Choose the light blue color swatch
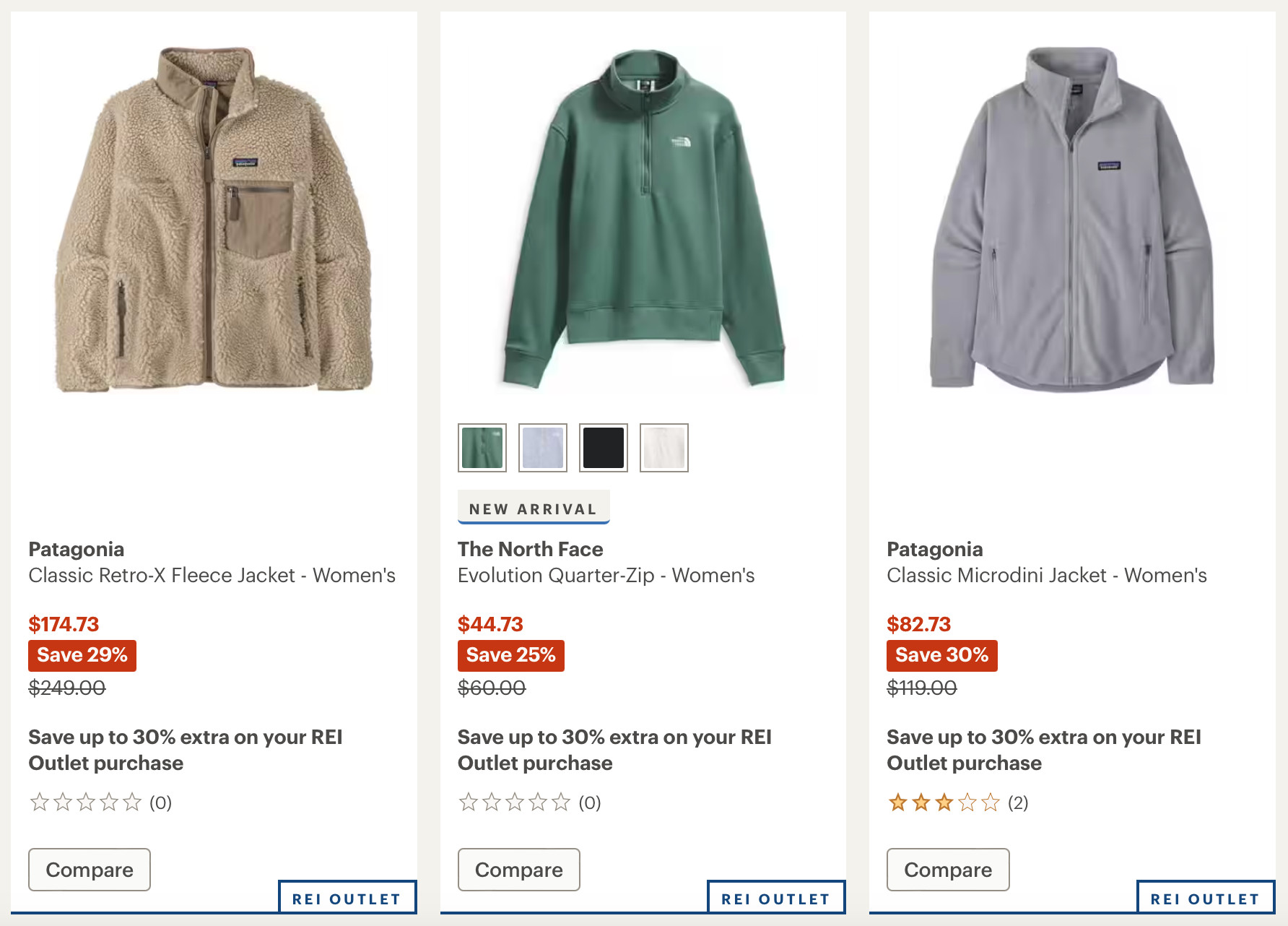This screenshot has width=1288, height=926. pyautogui.click(x=543, y=448)
